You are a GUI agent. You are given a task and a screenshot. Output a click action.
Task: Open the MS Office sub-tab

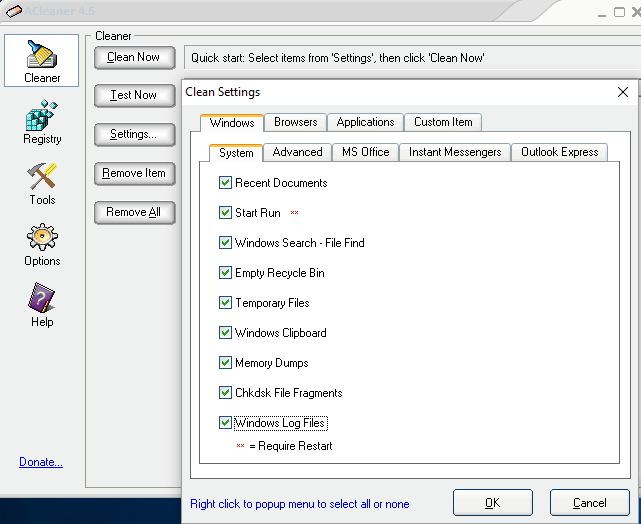pos(365,152)
